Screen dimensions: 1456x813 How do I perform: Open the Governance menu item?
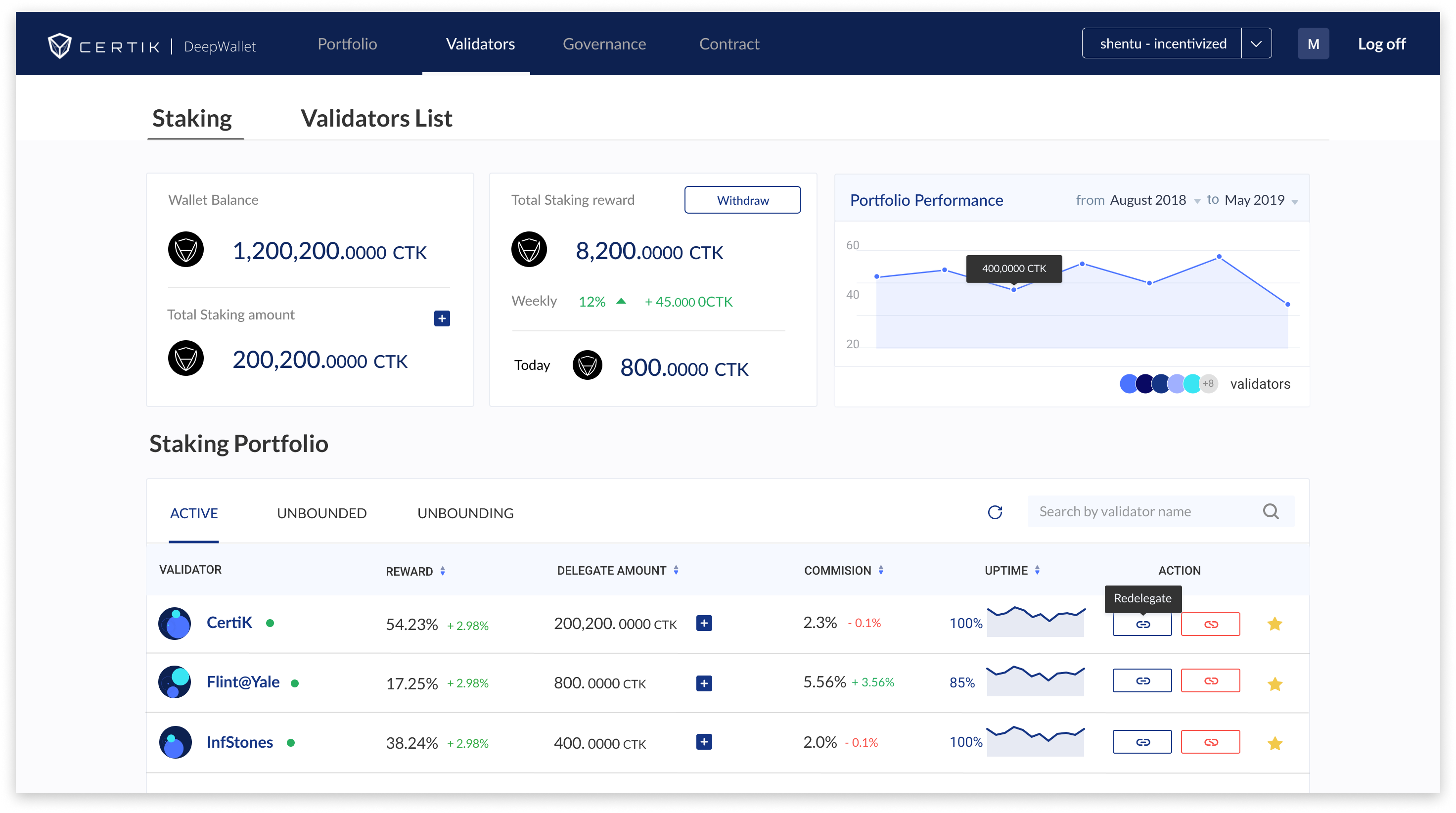tap(604, 44)
